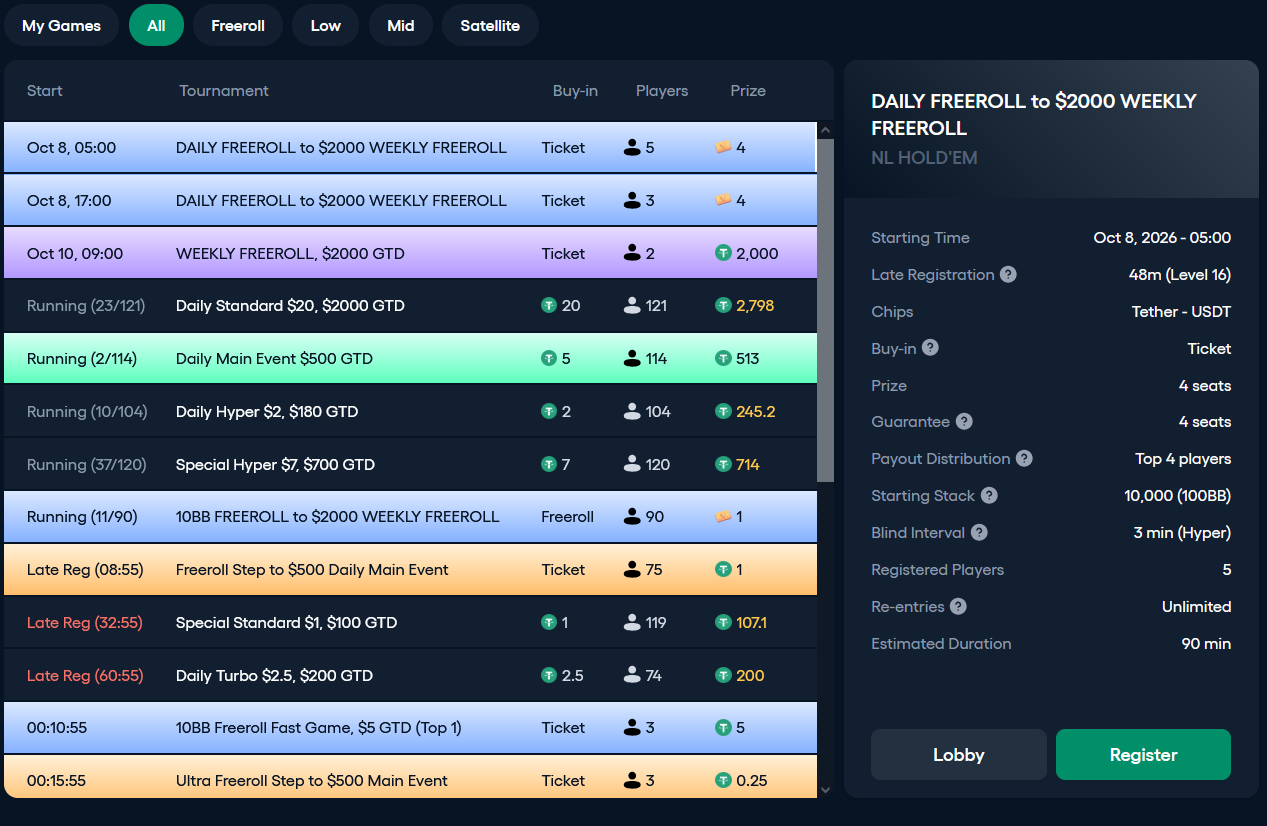Click players icon in Daily Main Event row
This screenshot has width=1267, height=826.
631,359
